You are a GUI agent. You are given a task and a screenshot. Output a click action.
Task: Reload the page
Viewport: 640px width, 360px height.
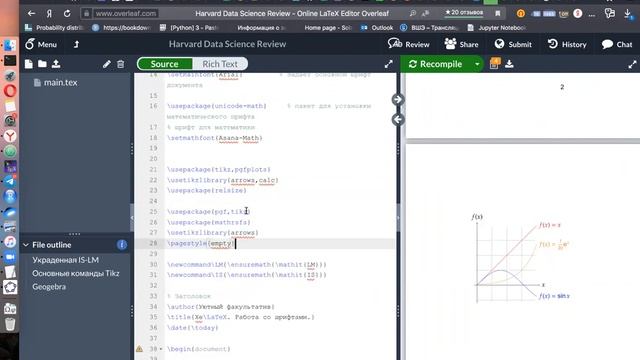pos(67,13)
